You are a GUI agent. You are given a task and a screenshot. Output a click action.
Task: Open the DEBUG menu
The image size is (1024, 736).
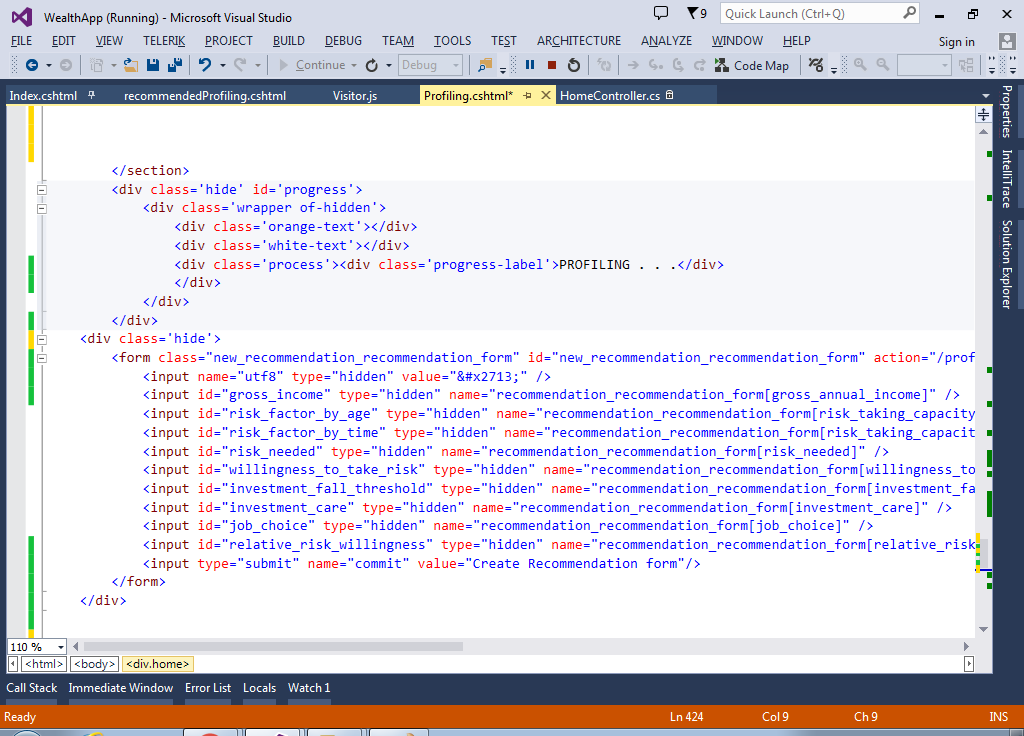[x=343, y=40]
